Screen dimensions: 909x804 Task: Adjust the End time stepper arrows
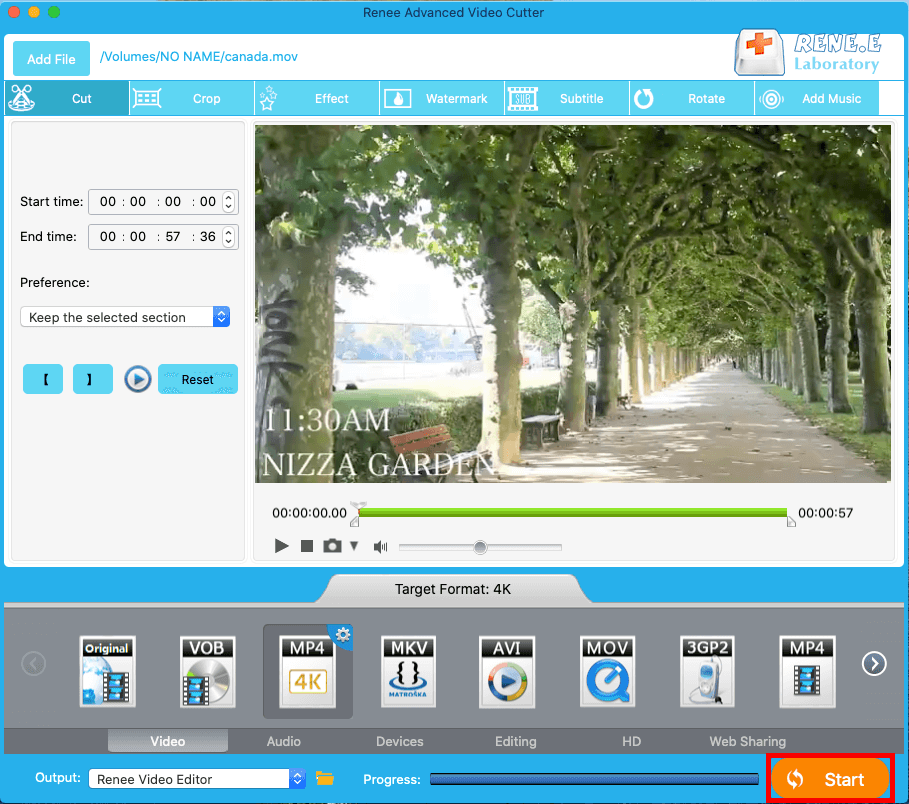tap(228, 237)
